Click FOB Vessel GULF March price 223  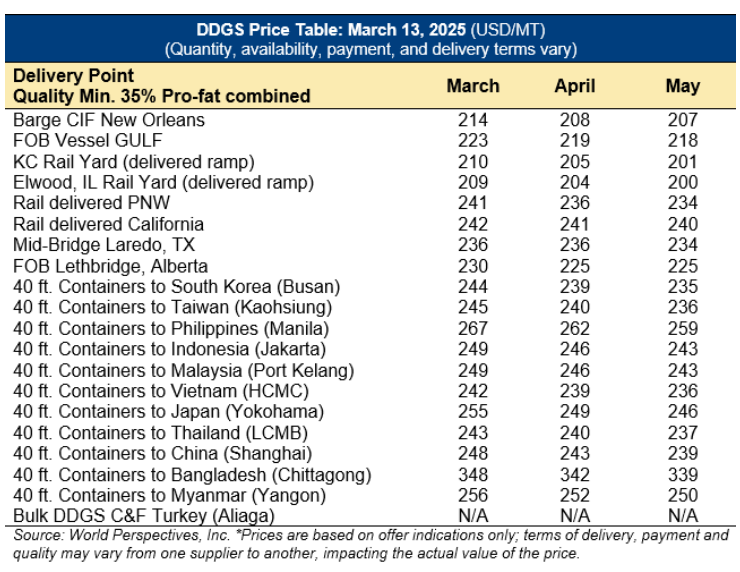click(x=473, y=140)
